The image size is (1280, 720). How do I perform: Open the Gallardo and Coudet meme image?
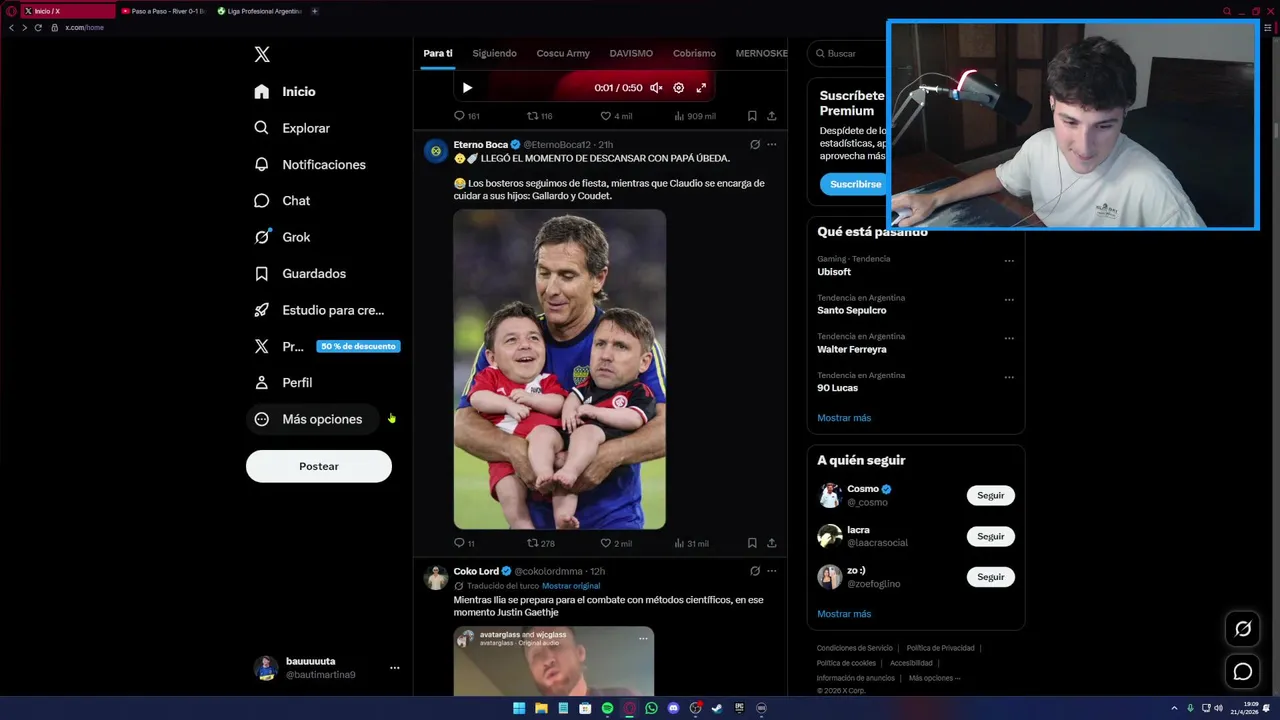559,369
